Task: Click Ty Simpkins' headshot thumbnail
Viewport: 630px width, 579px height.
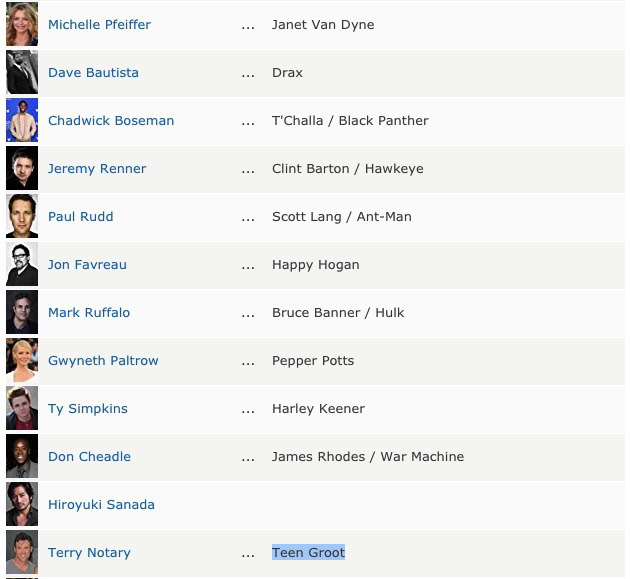Action: 22,408
